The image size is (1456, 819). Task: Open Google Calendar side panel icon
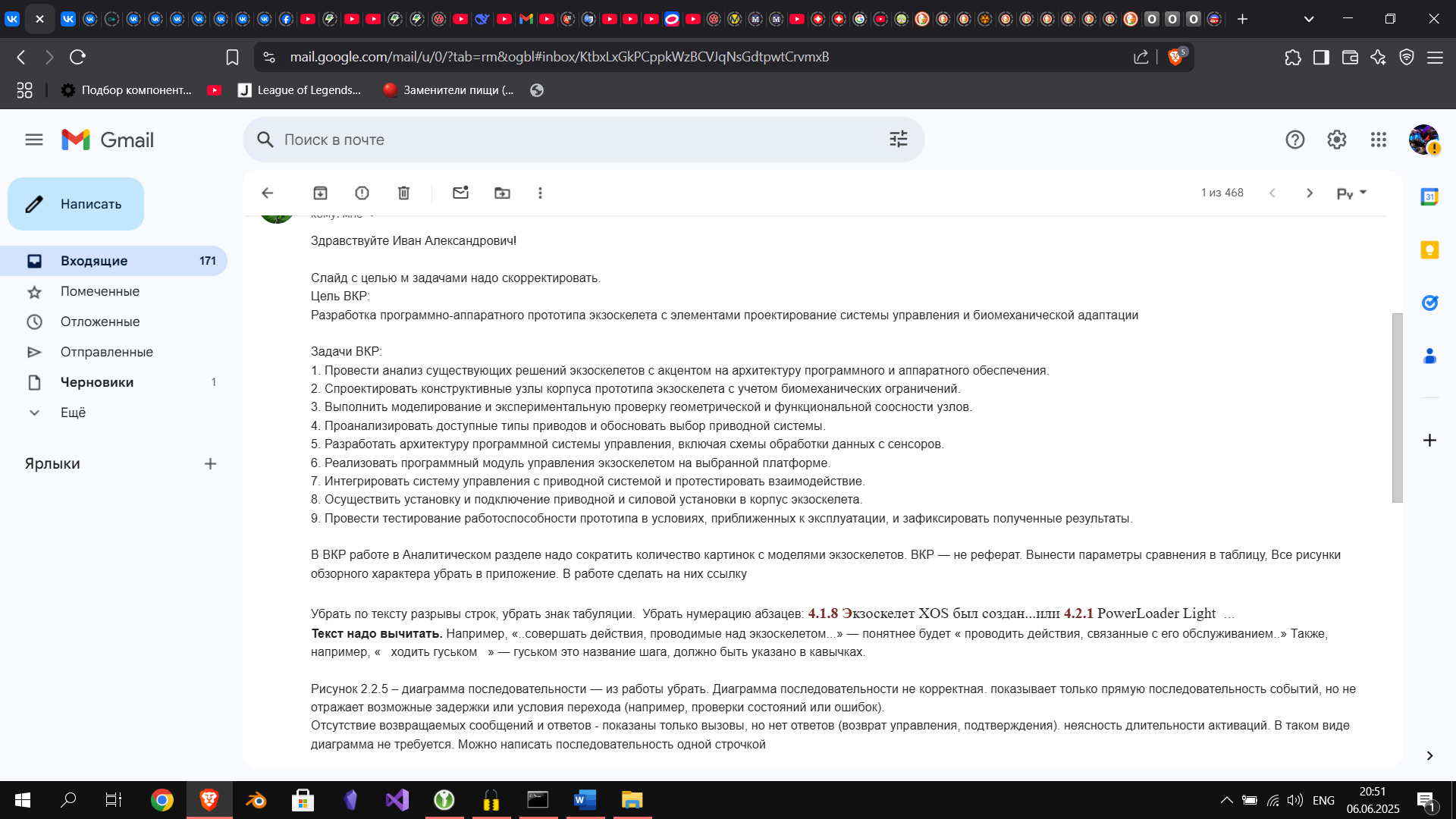tap(1429, 196)
